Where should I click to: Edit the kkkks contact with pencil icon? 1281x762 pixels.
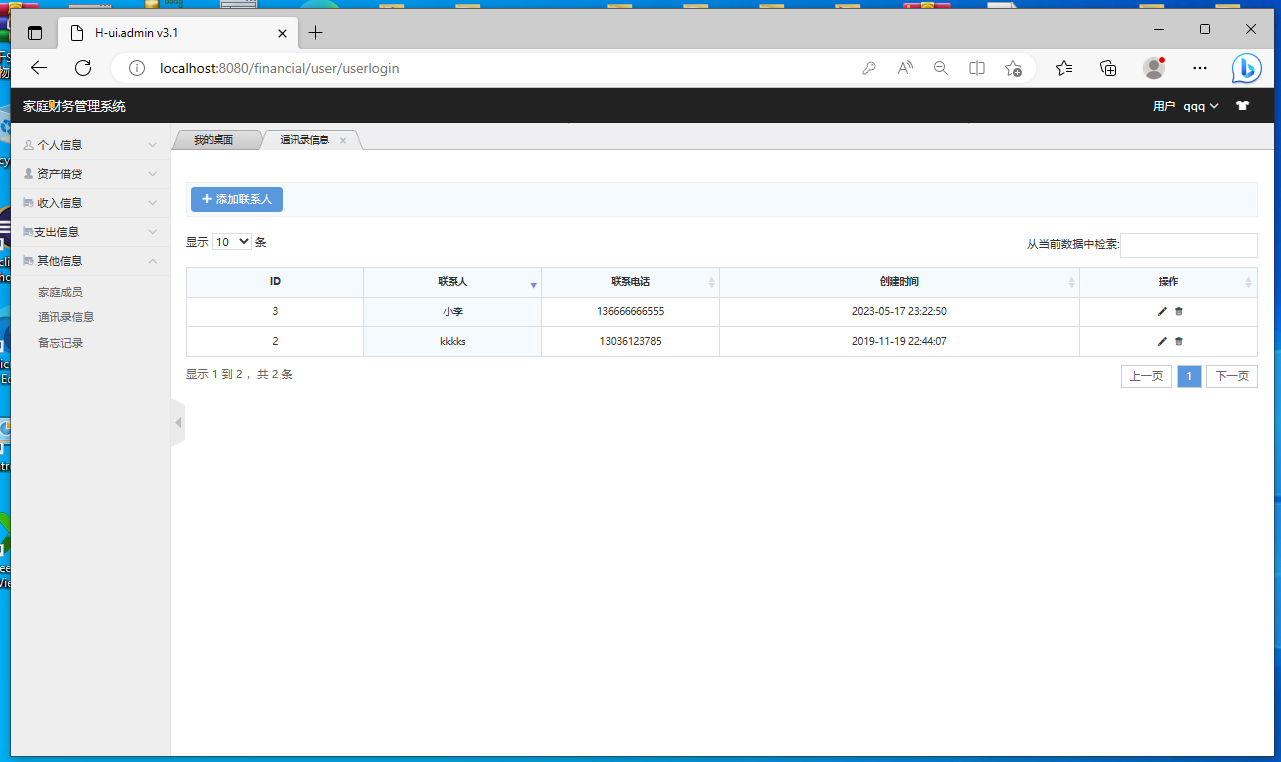pos(1162,342)
